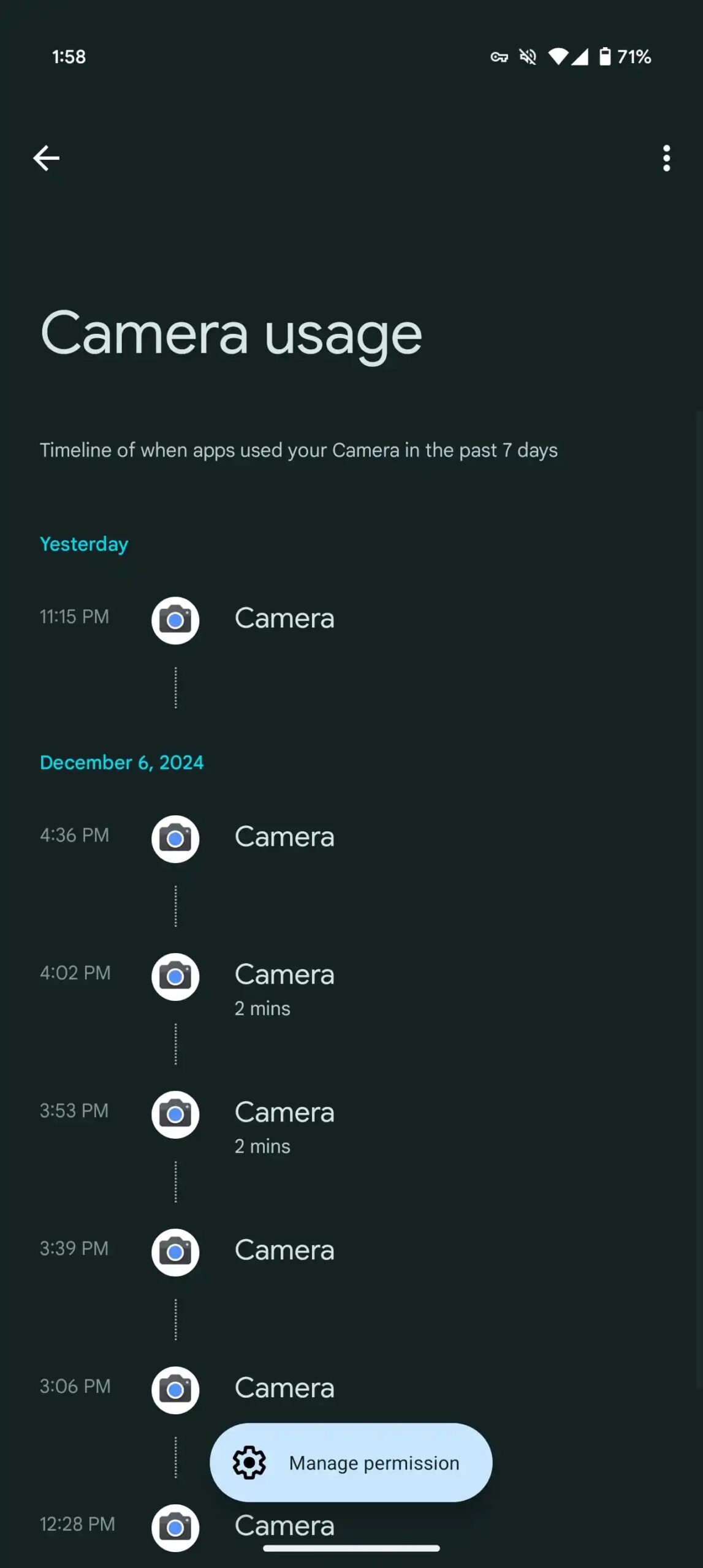
Task: Tap the battery 71% status indicator
Action: pyautogui.click(x=625, y=57)
